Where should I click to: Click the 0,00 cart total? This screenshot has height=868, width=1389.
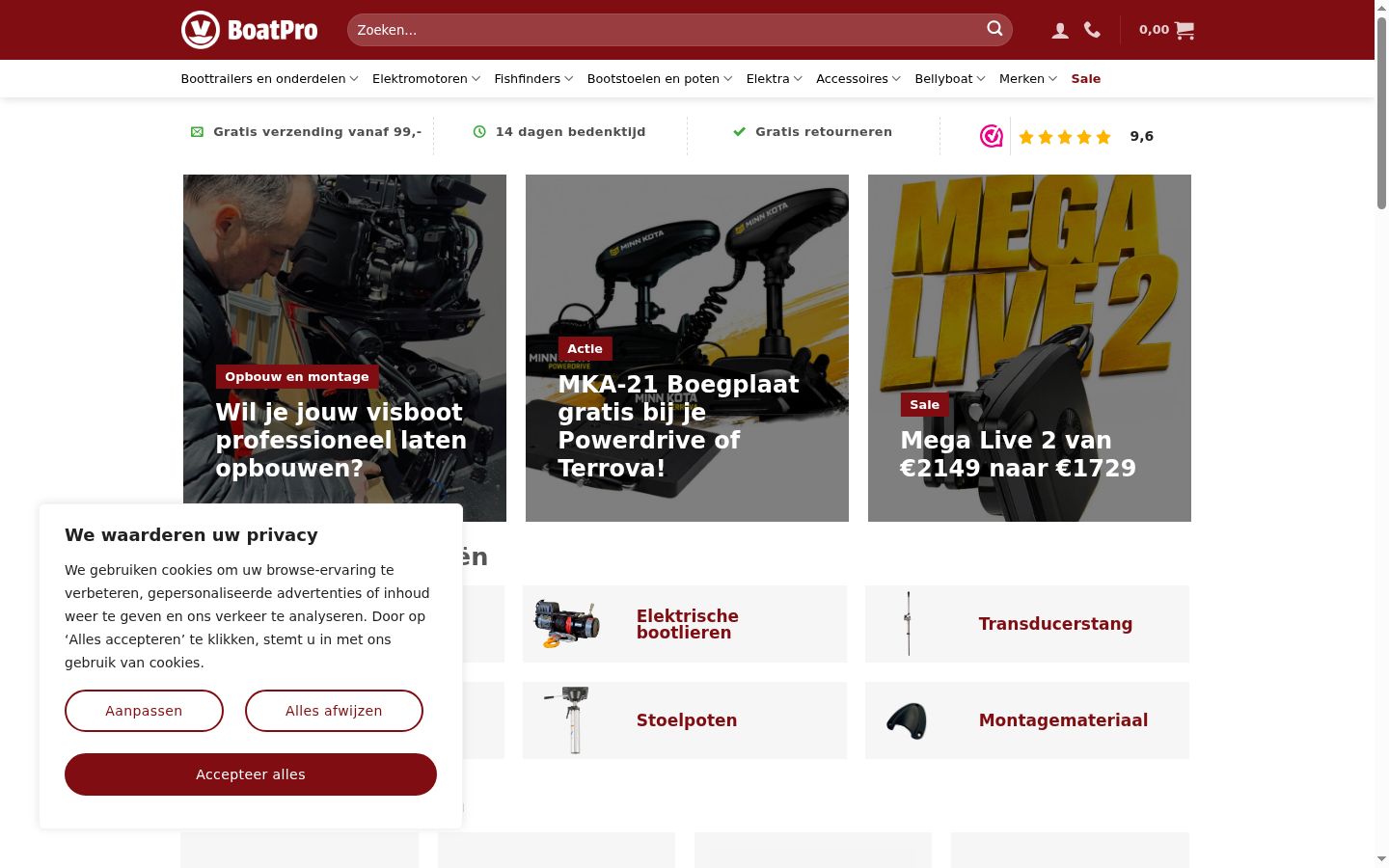tap(1154, 30)
